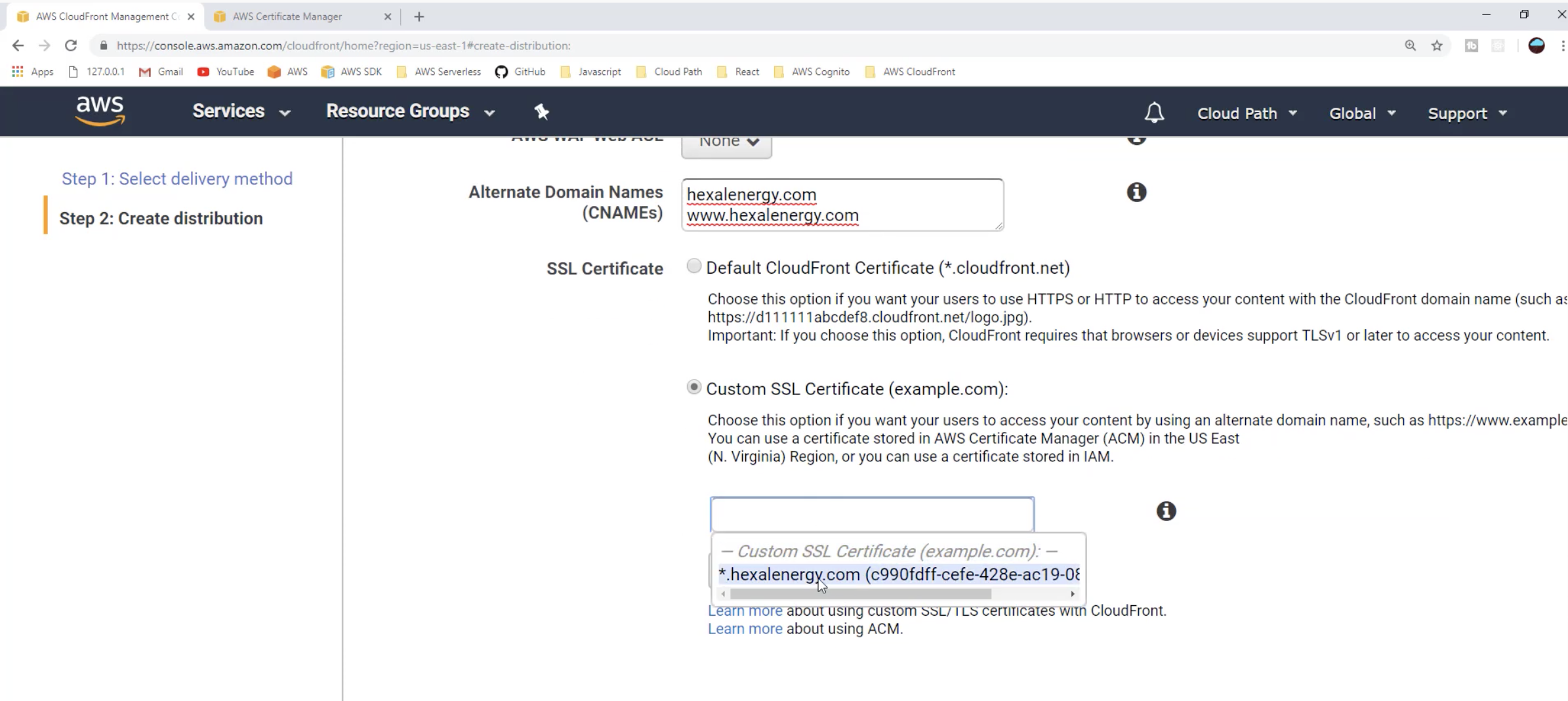Open the notifications bell icon
Image resolution: width=1568 pixels, height=701 pixels.
pyautogui.click(x=1154, y=113)
